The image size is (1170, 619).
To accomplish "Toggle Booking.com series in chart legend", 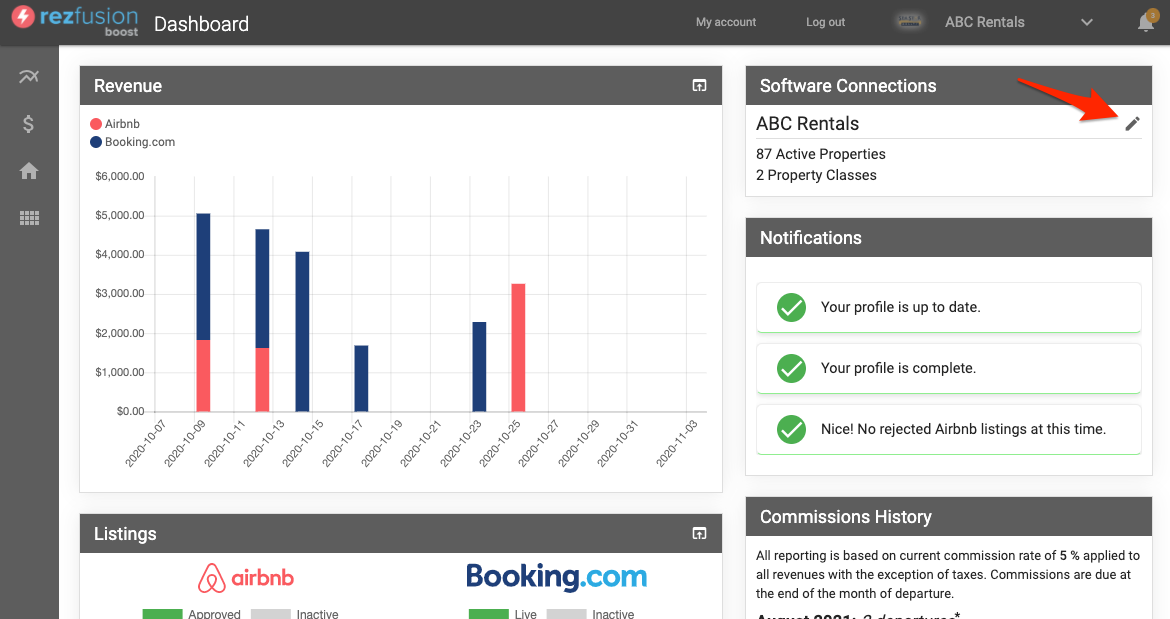I will [133, 142].
